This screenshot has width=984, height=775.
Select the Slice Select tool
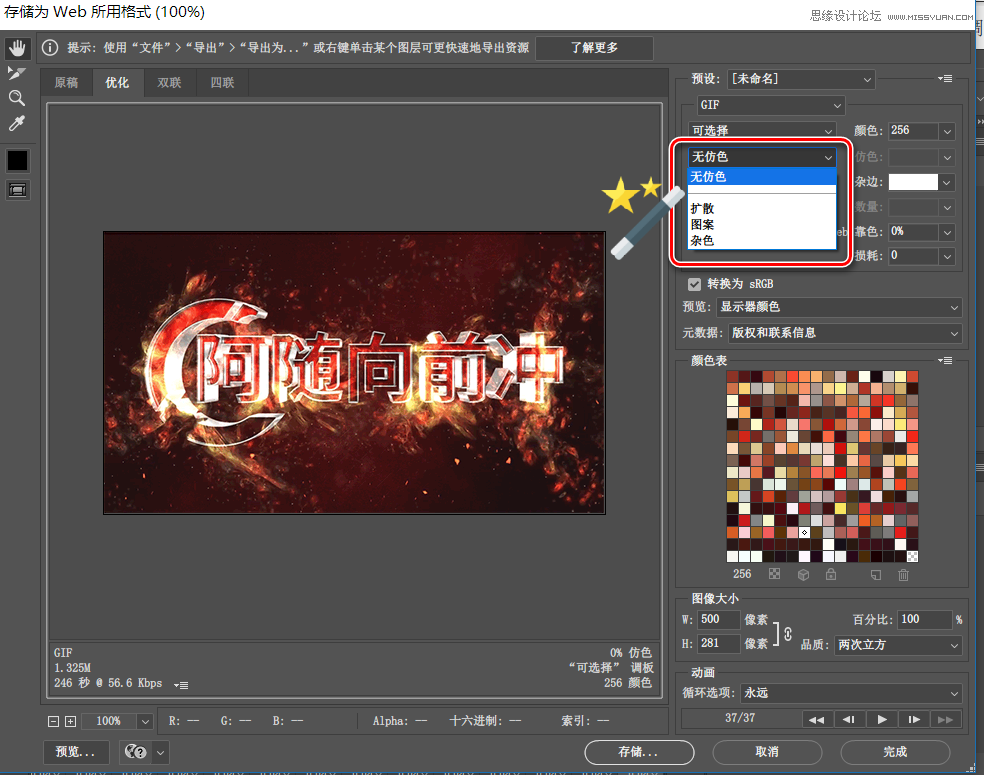tap(17, 72)
